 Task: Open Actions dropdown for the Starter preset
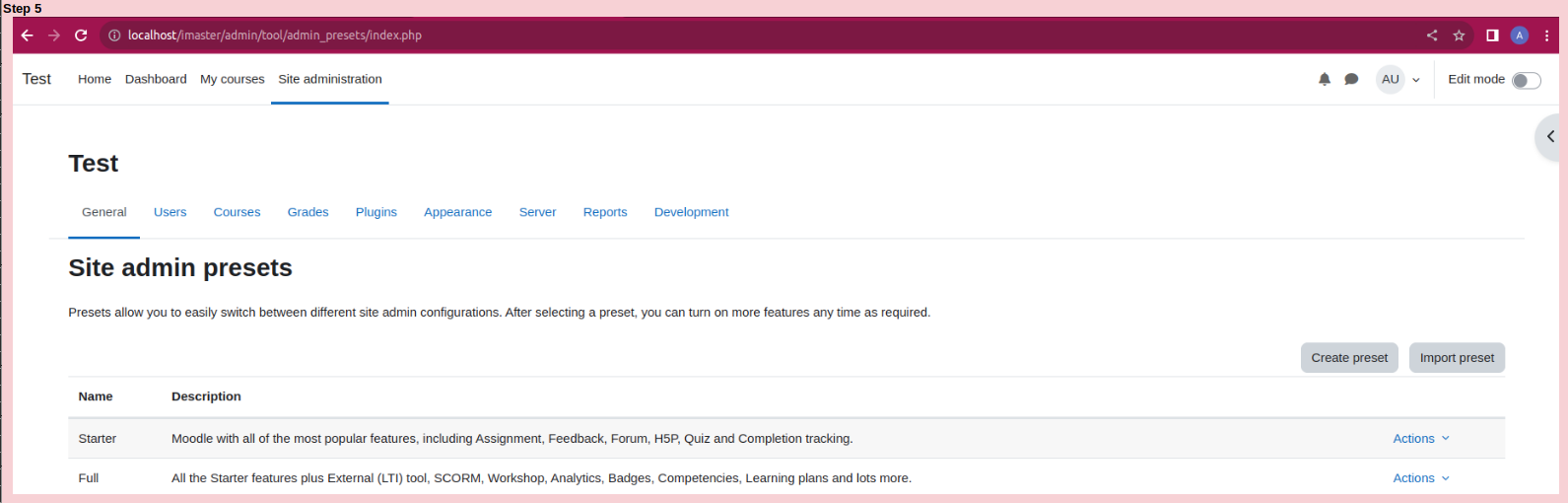point(1421,439)
